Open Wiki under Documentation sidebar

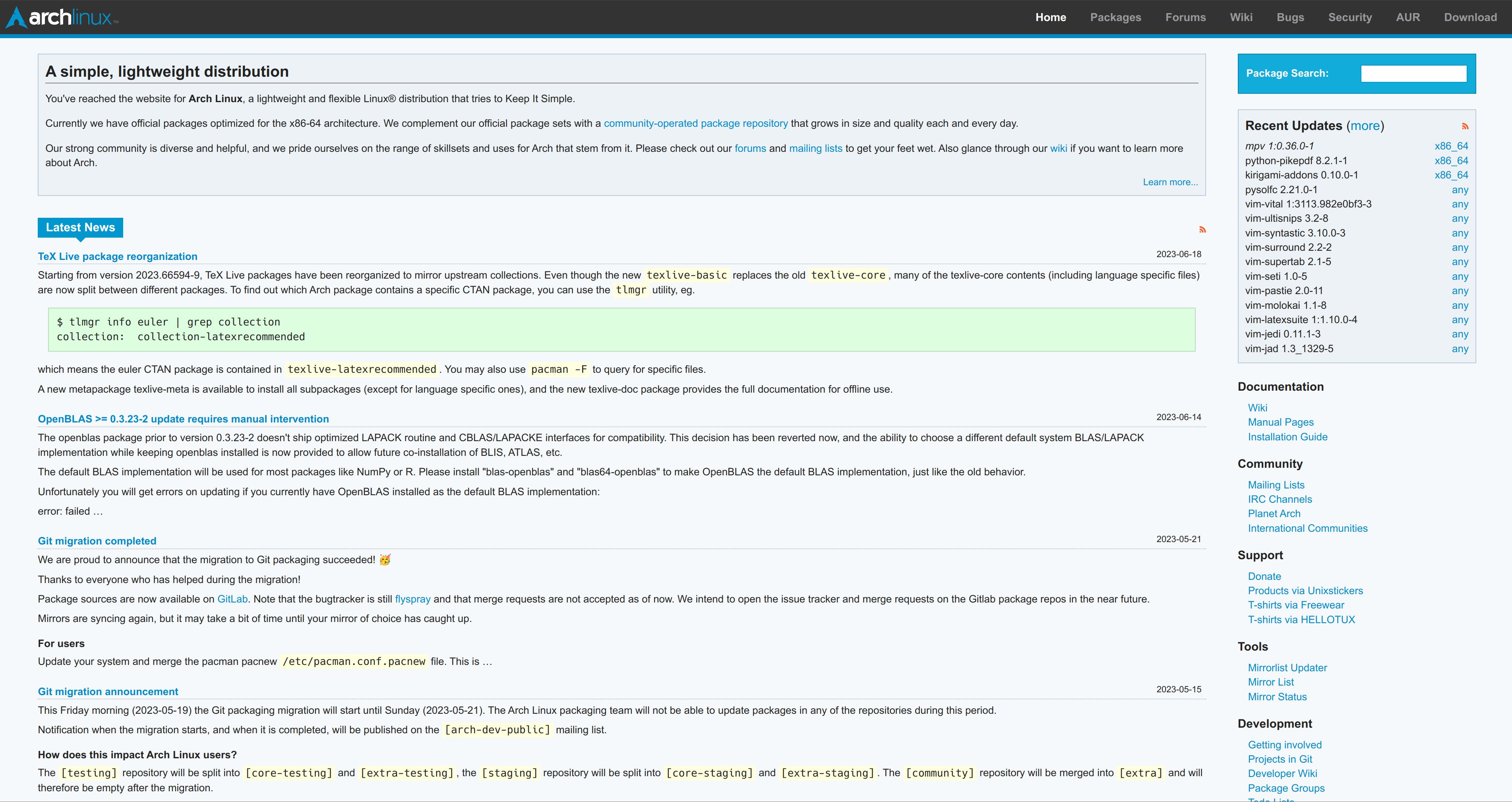click(1257, 408)
